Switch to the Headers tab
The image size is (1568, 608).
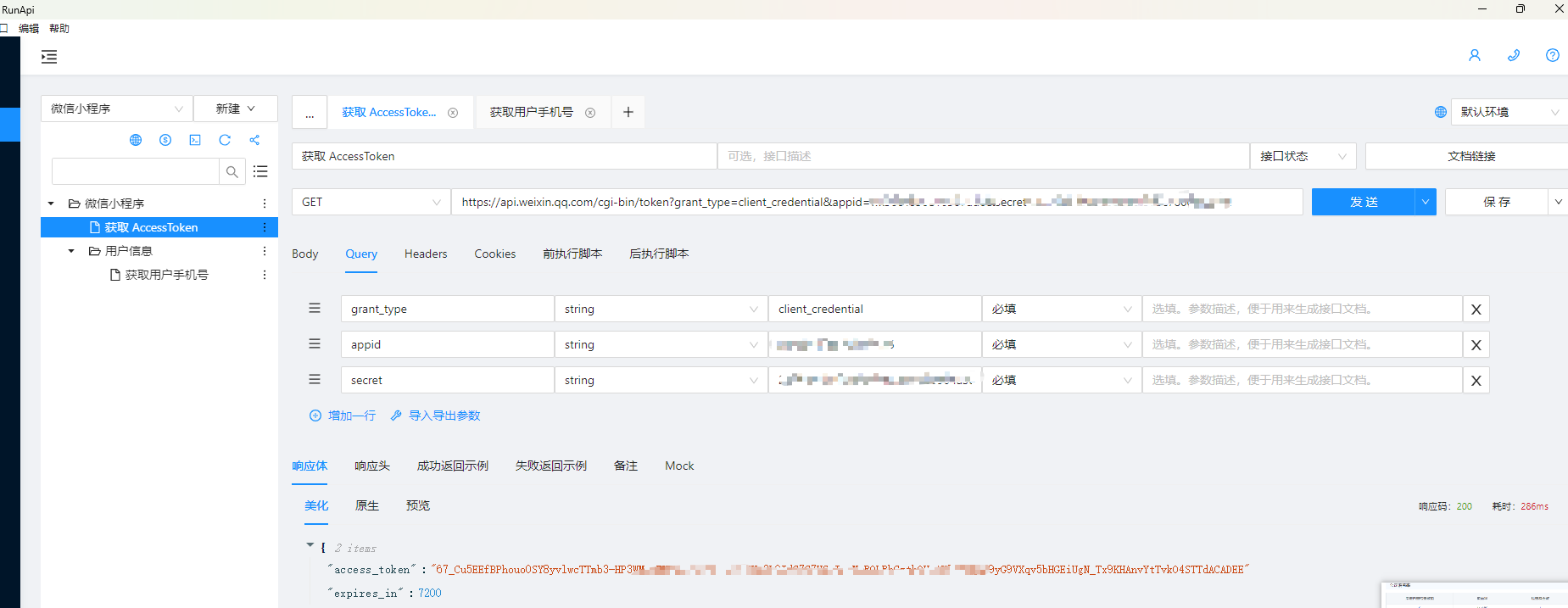point(426,254)
